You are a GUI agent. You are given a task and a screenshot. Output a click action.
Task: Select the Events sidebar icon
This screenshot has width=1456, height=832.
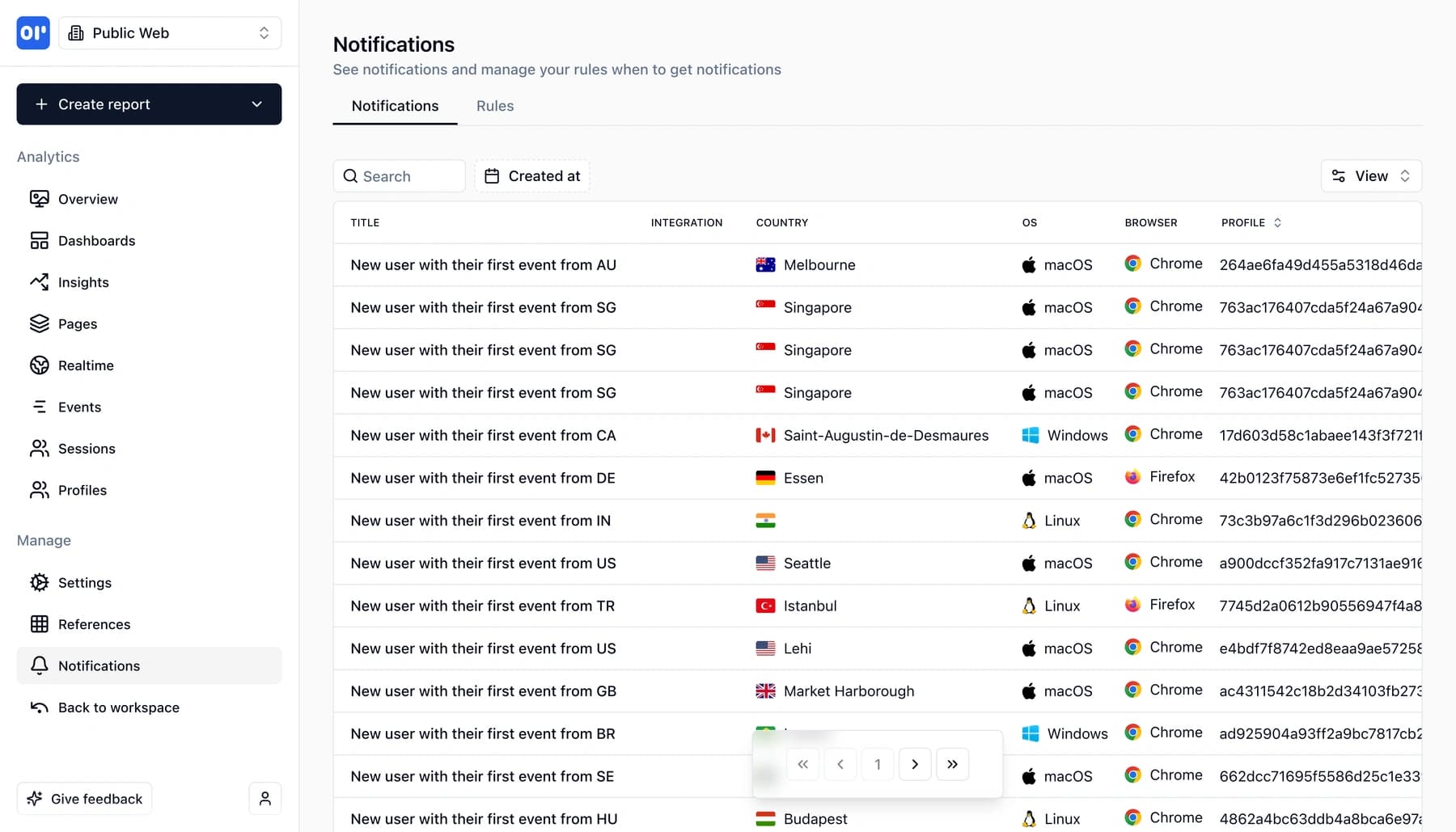tap(40, 407)
